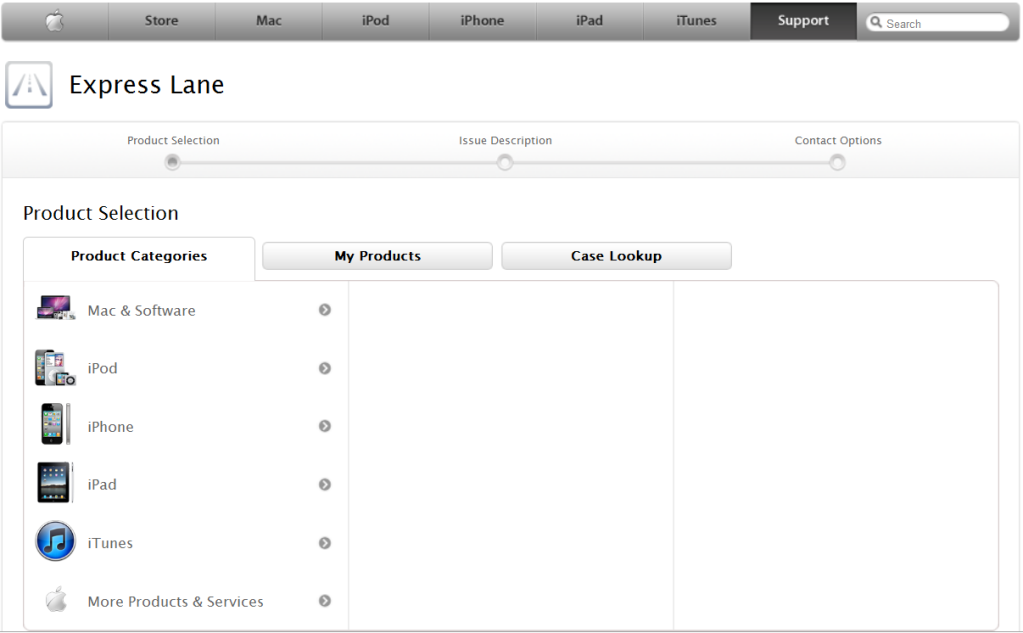Click the magnifying glass in the search box

pyautogui.click(x=876, y=22)
